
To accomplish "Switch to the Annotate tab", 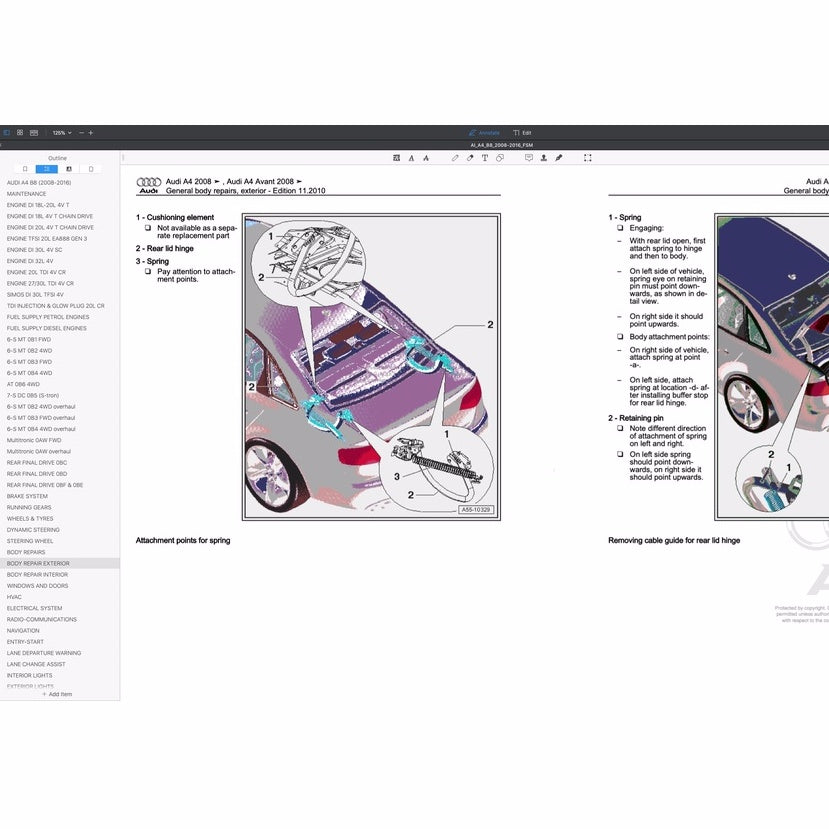I will coord(483,132).
